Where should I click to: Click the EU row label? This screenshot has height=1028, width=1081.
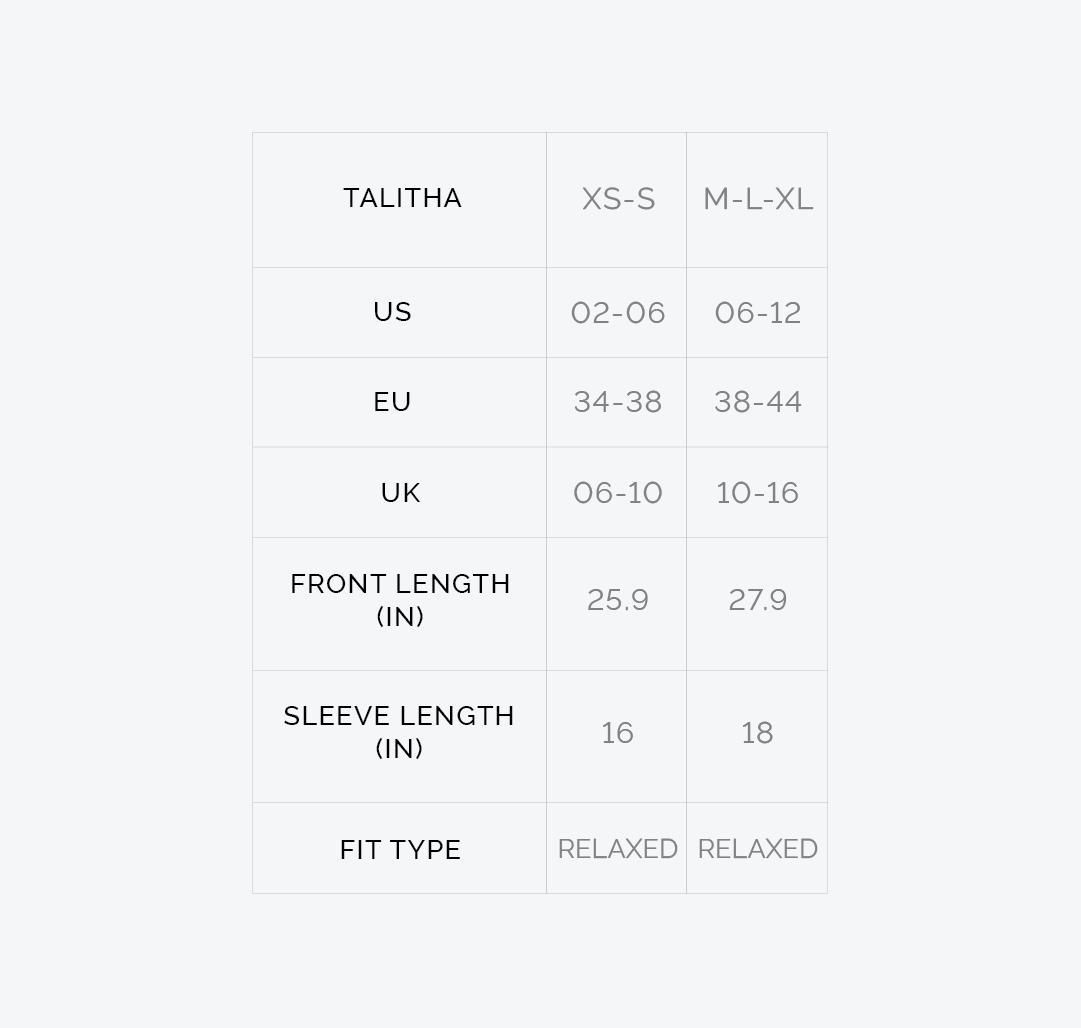pyautogui.click(x=392, y=402)
